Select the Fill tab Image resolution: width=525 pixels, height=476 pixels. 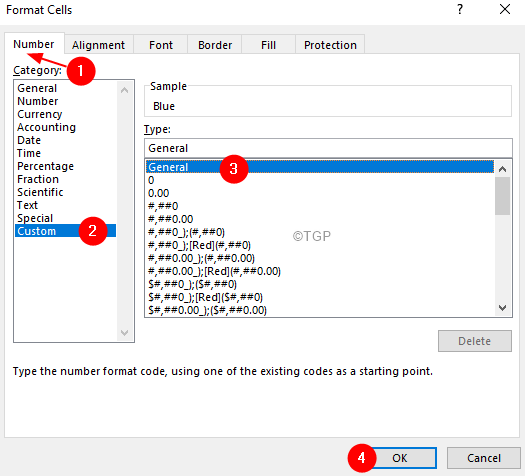tap(268, 45)
